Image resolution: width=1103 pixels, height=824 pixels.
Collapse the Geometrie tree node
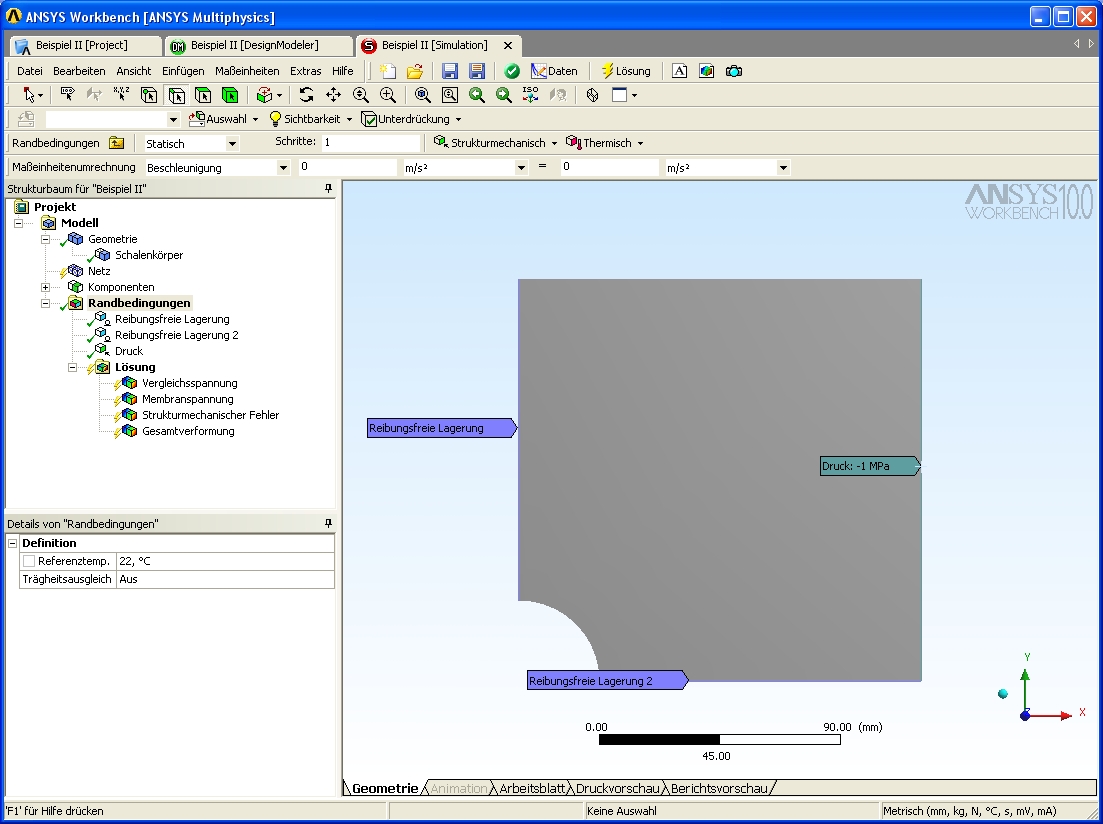click(45, 239)
